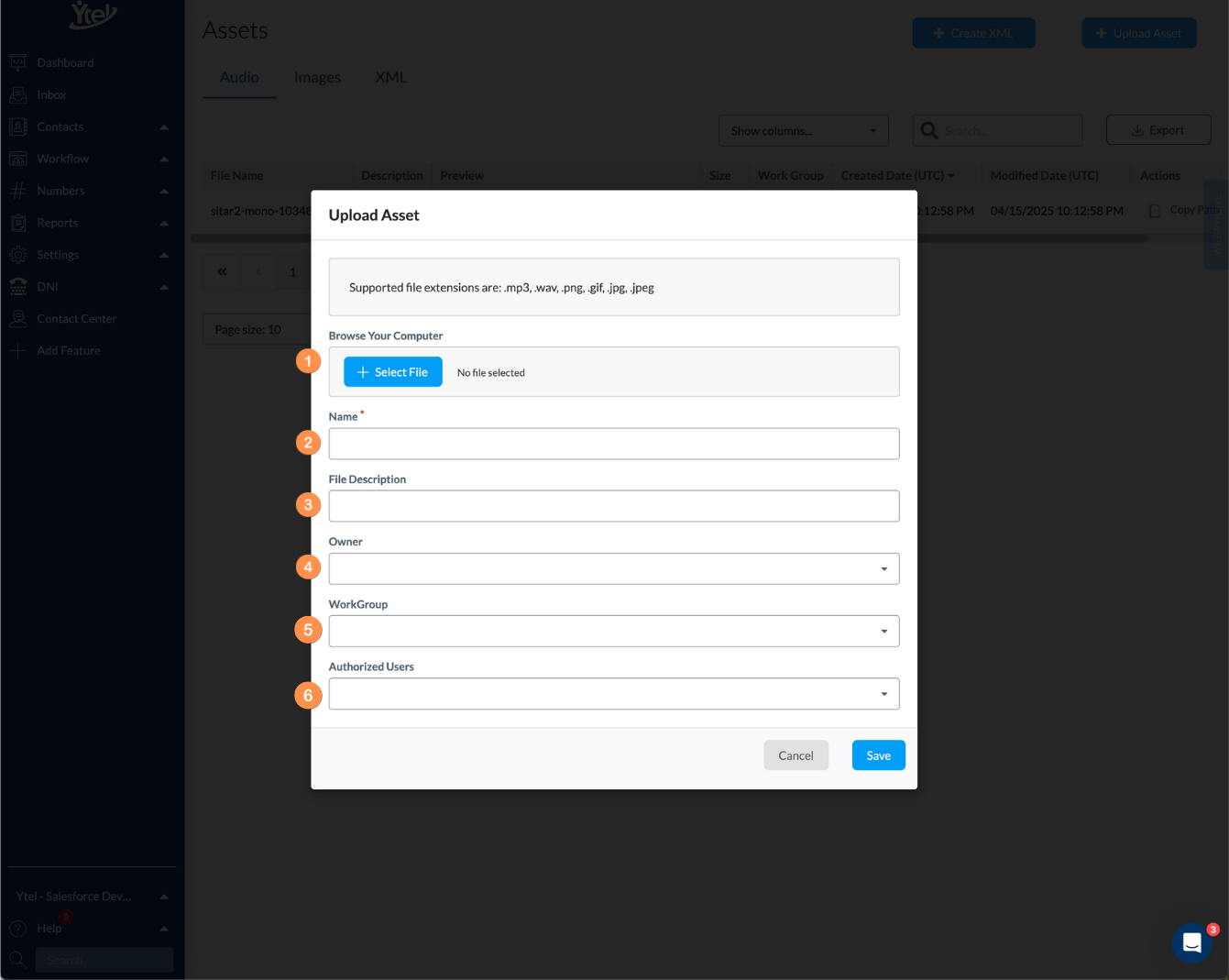Screen dimensions: 1229x980
Task: Open the Show columns dropdown
Action: pos(804,131)
